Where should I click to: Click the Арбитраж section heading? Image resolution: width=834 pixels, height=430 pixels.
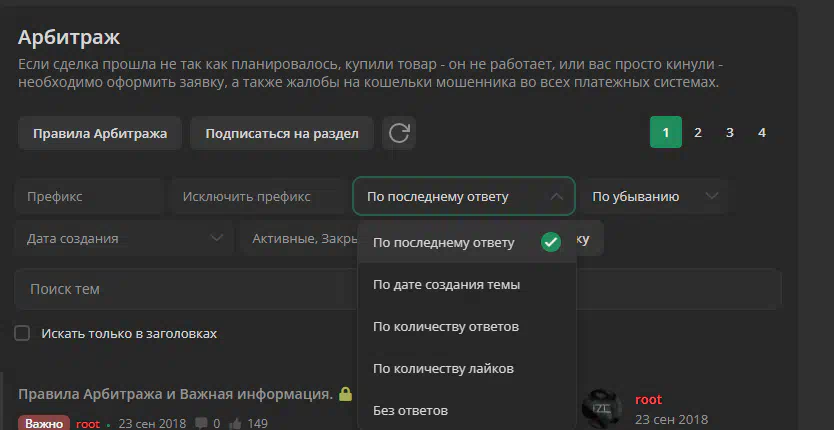(x=69, y=37)
